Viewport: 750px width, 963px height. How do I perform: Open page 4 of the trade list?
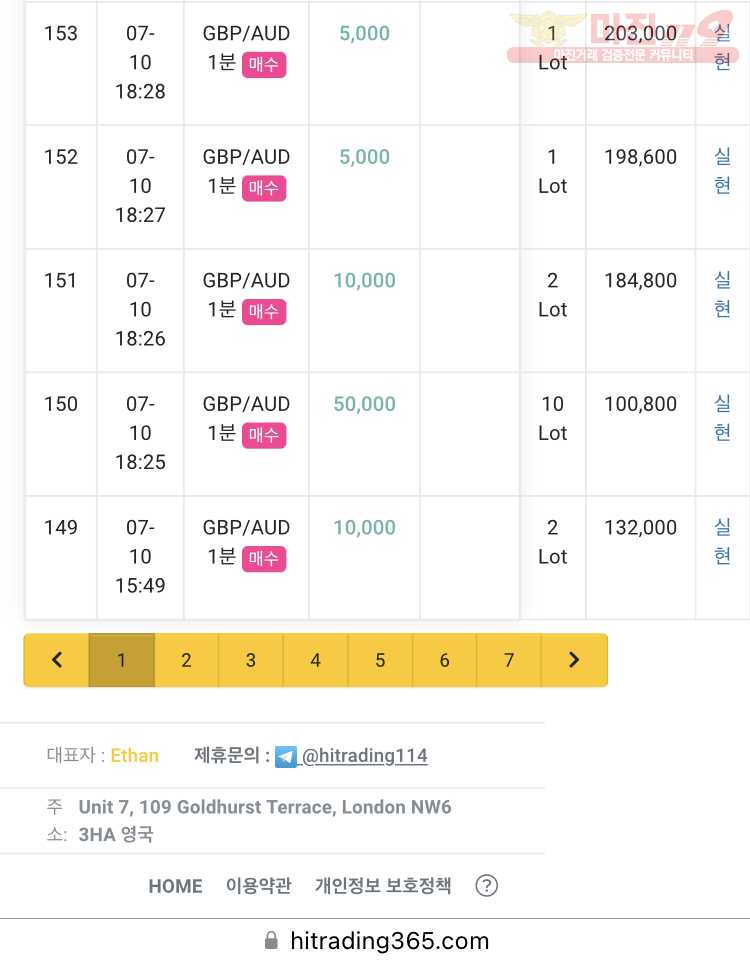tap(316, 660)
